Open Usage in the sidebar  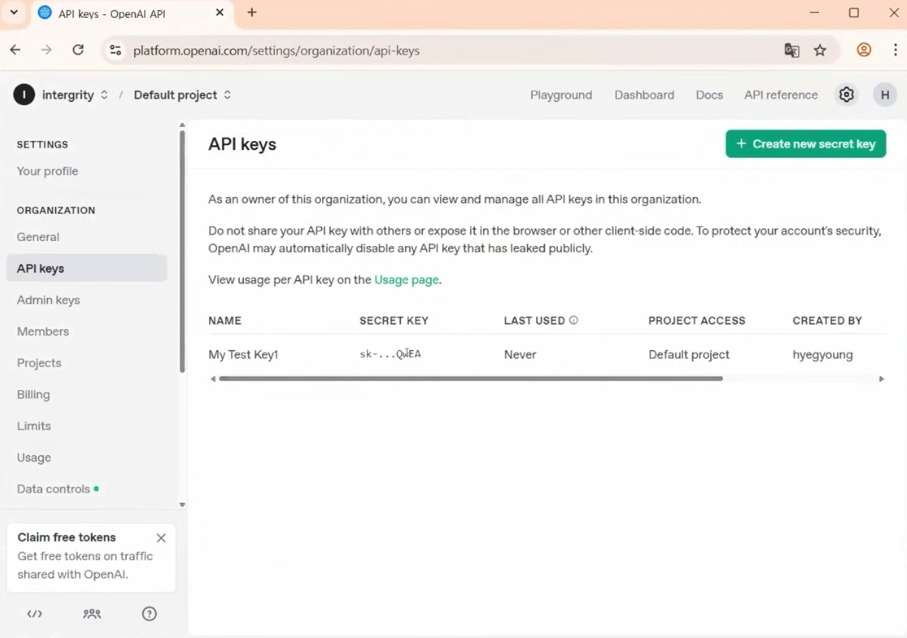click(x=34, y=458)
